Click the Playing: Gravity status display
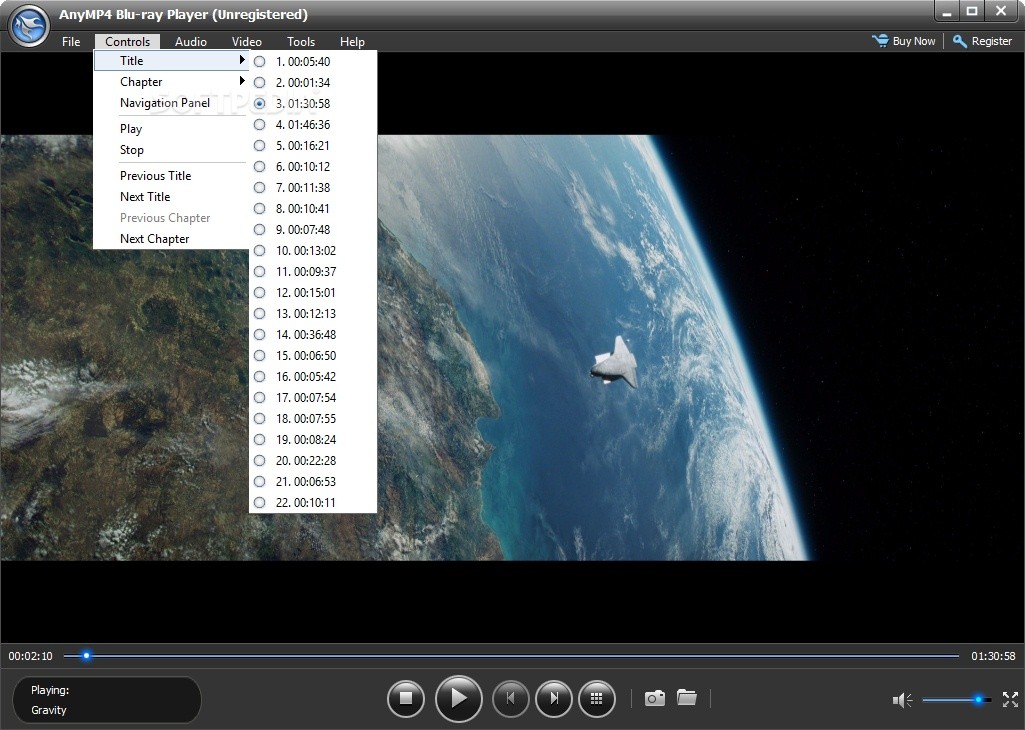Viewport: 1025px width, 730px height. click(107, 700)
